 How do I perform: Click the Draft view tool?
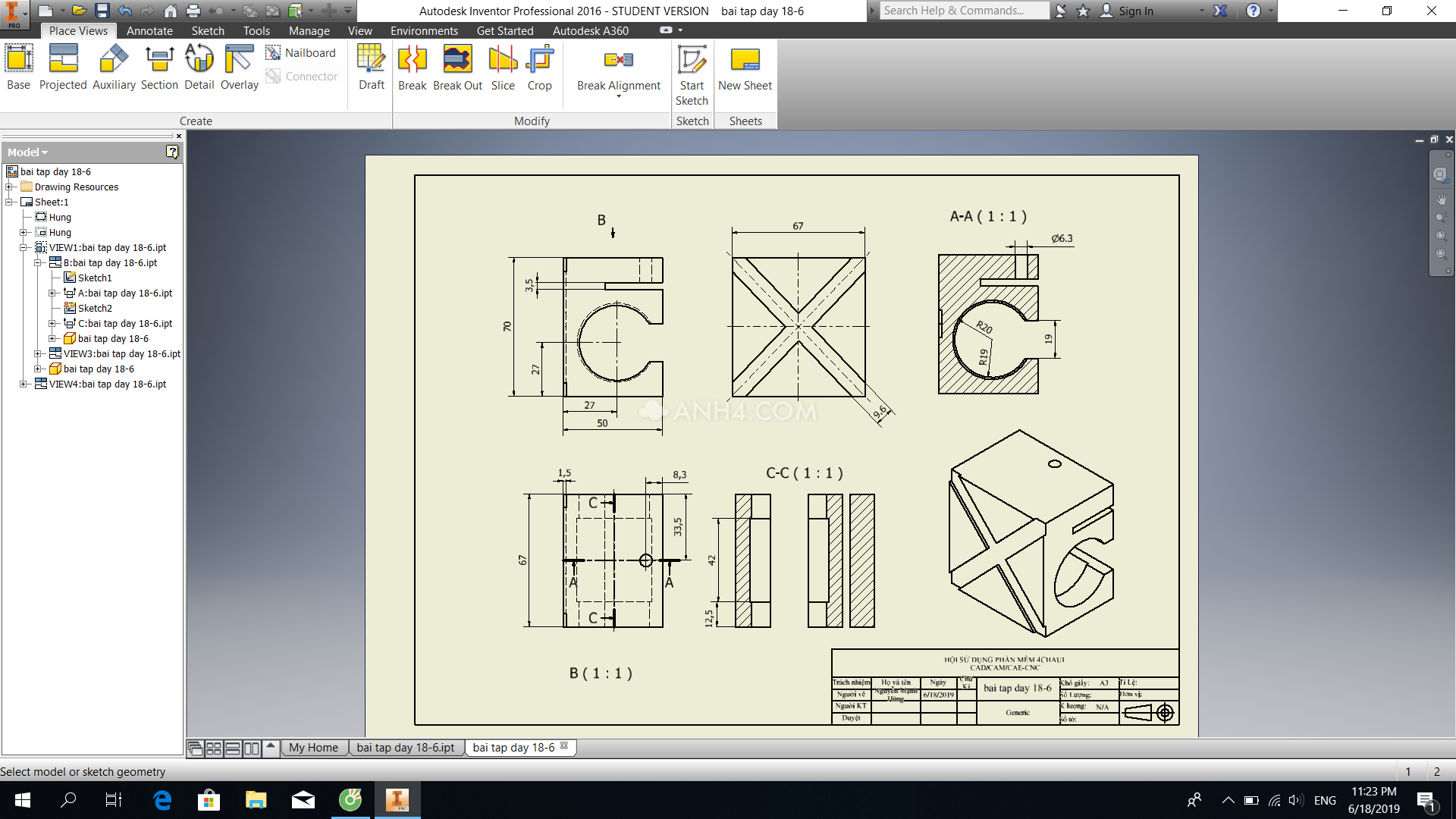pos(372,67)
